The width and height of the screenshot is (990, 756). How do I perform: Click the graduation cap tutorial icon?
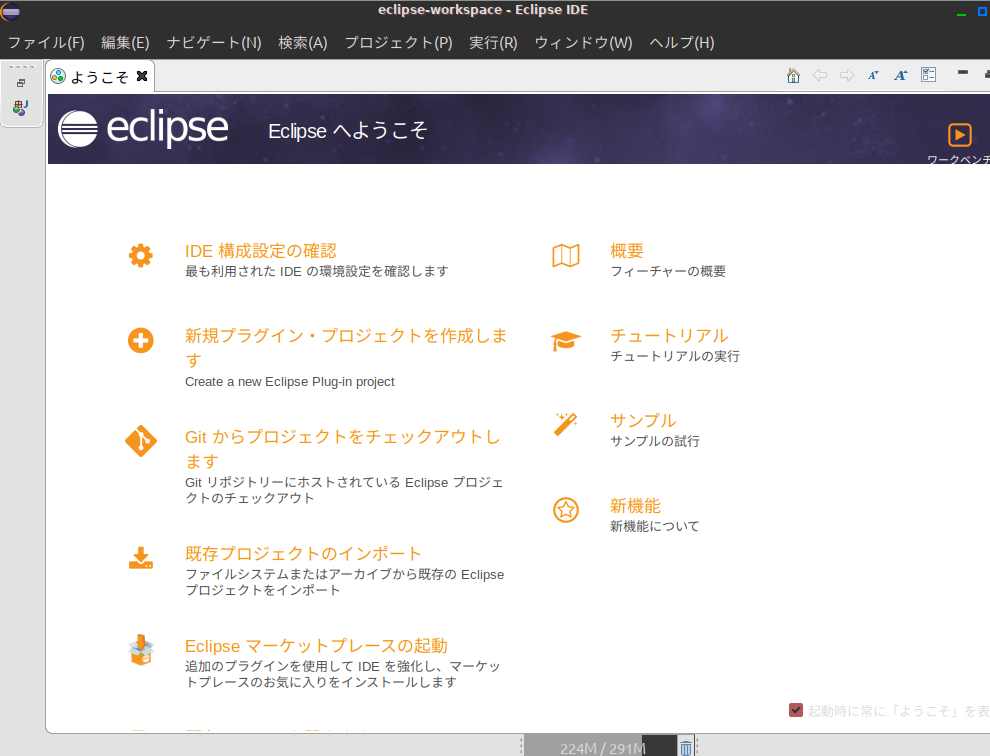(x=566, y=341)
